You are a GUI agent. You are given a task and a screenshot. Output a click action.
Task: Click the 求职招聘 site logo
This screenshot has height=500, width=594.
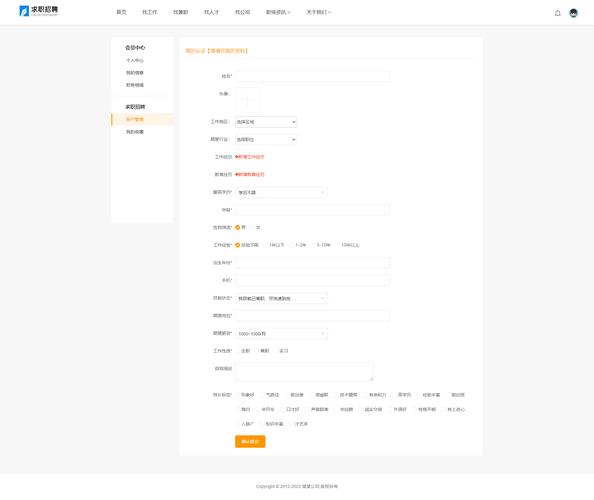pyautogui.click(x=39, y=11)
